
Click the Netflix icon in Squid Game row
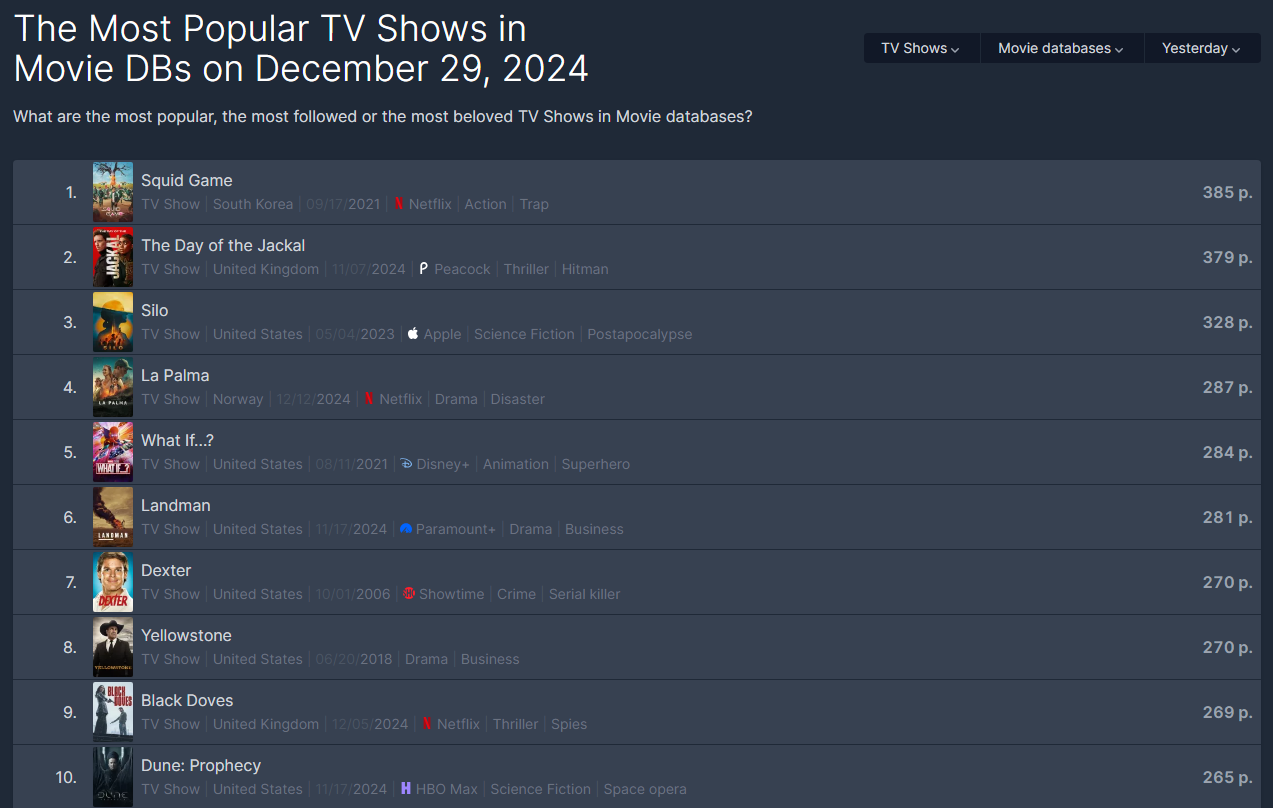pos(398,204)
